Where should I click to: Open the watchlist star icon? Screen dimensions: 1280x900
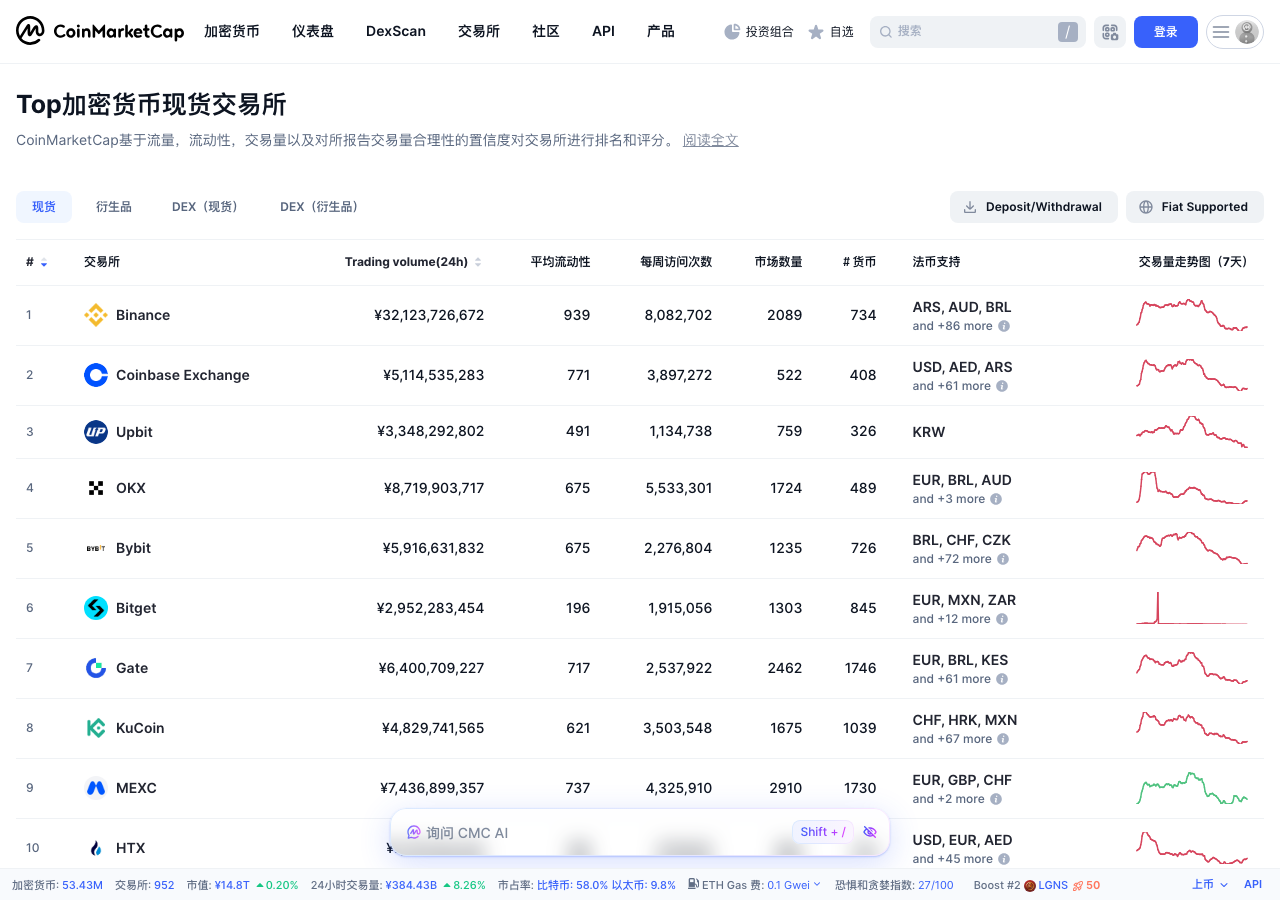[816, 32]
